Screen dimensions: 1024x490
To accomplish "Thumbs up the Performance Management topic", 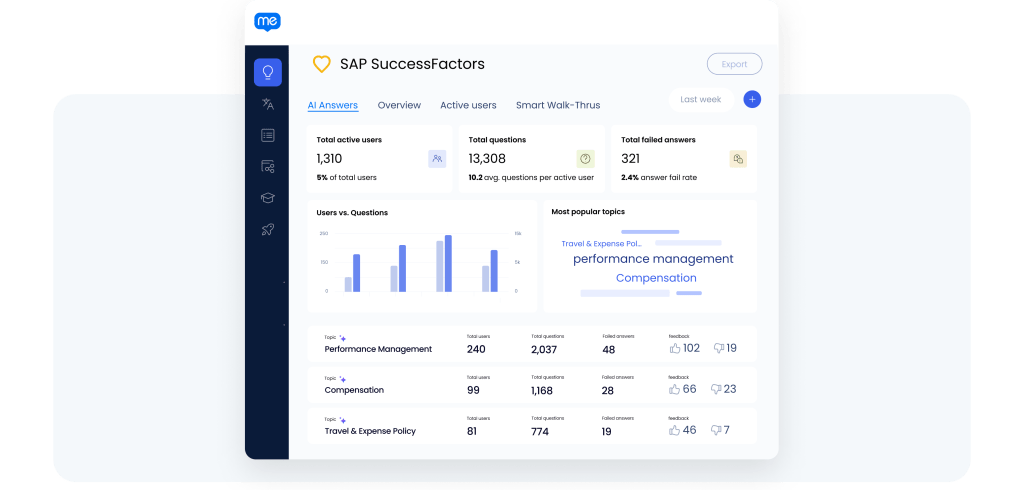I will 675,348.
